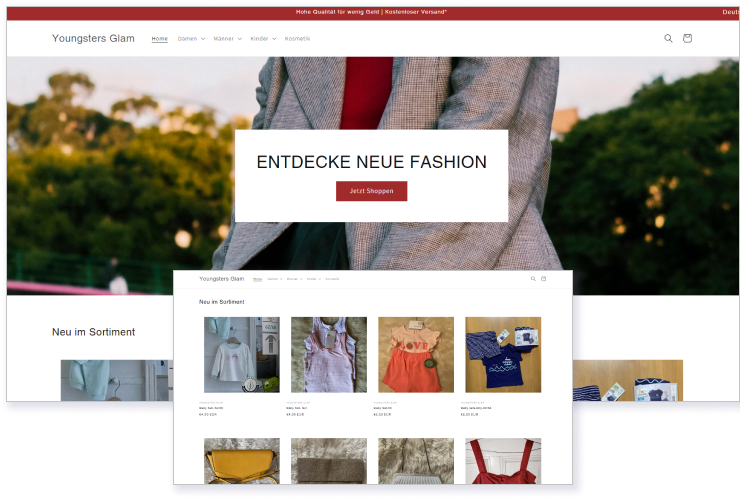The image size is (740, 499).
Task: Click the search icon in the front overlay window
Action: 533,279
